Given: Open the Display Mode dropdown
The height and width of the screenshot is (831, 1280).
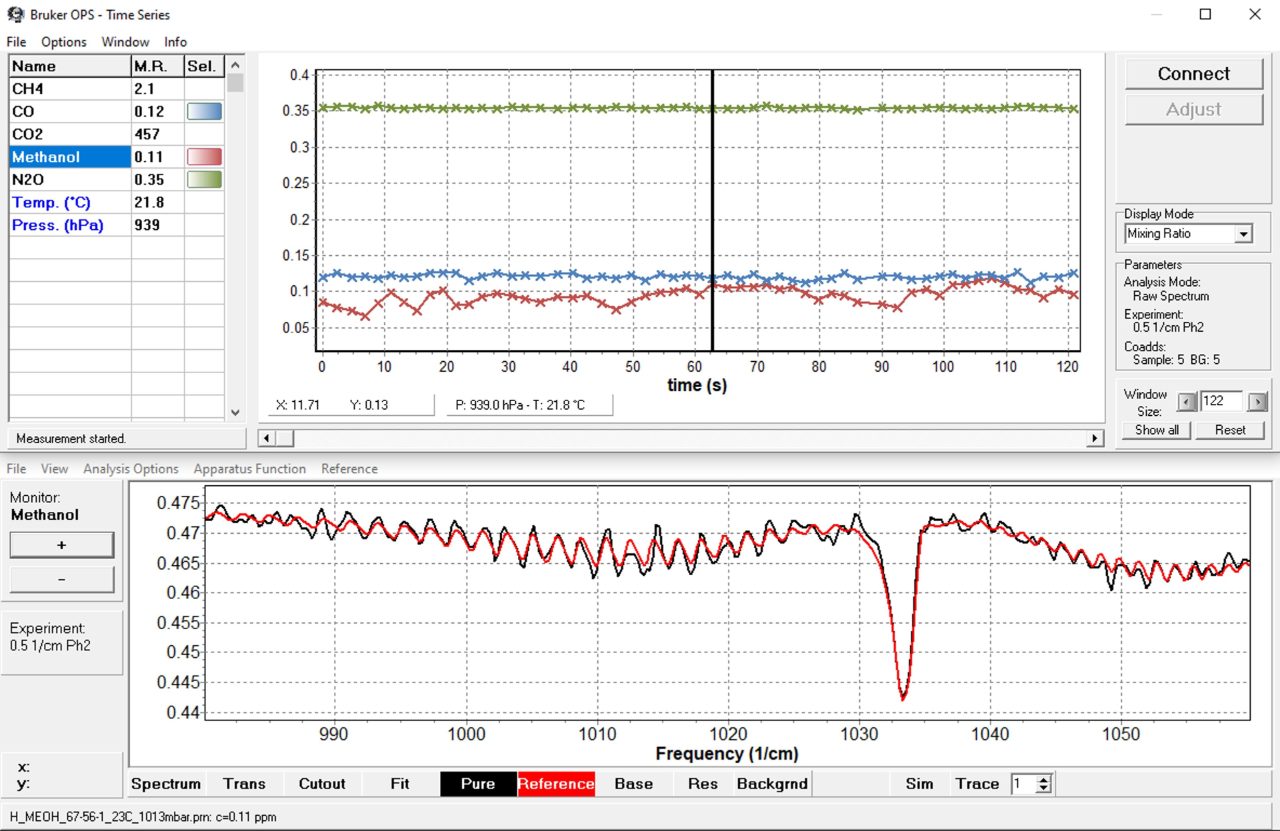Looking at the screenshot, I should (x=1243, y=233).
